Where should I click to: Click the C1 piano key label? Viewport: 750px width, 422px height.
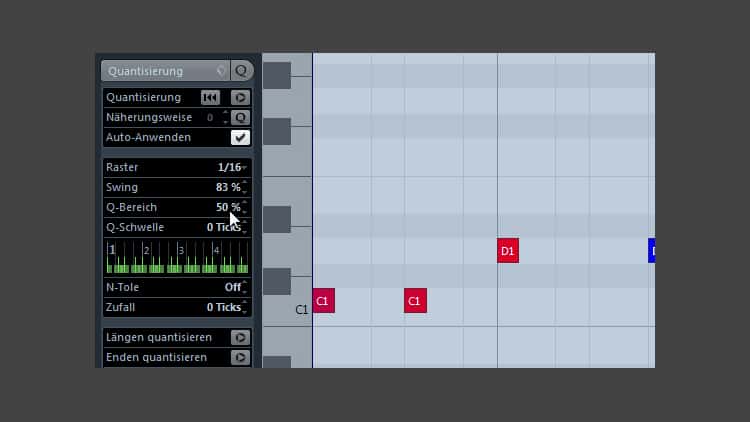(301, 310)
